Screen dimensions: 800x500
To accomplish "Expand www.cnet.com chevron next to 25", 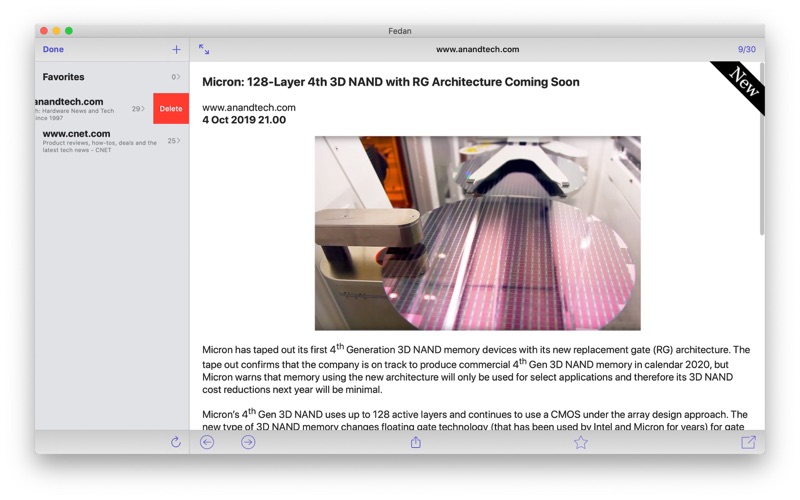I will point(179,141).
